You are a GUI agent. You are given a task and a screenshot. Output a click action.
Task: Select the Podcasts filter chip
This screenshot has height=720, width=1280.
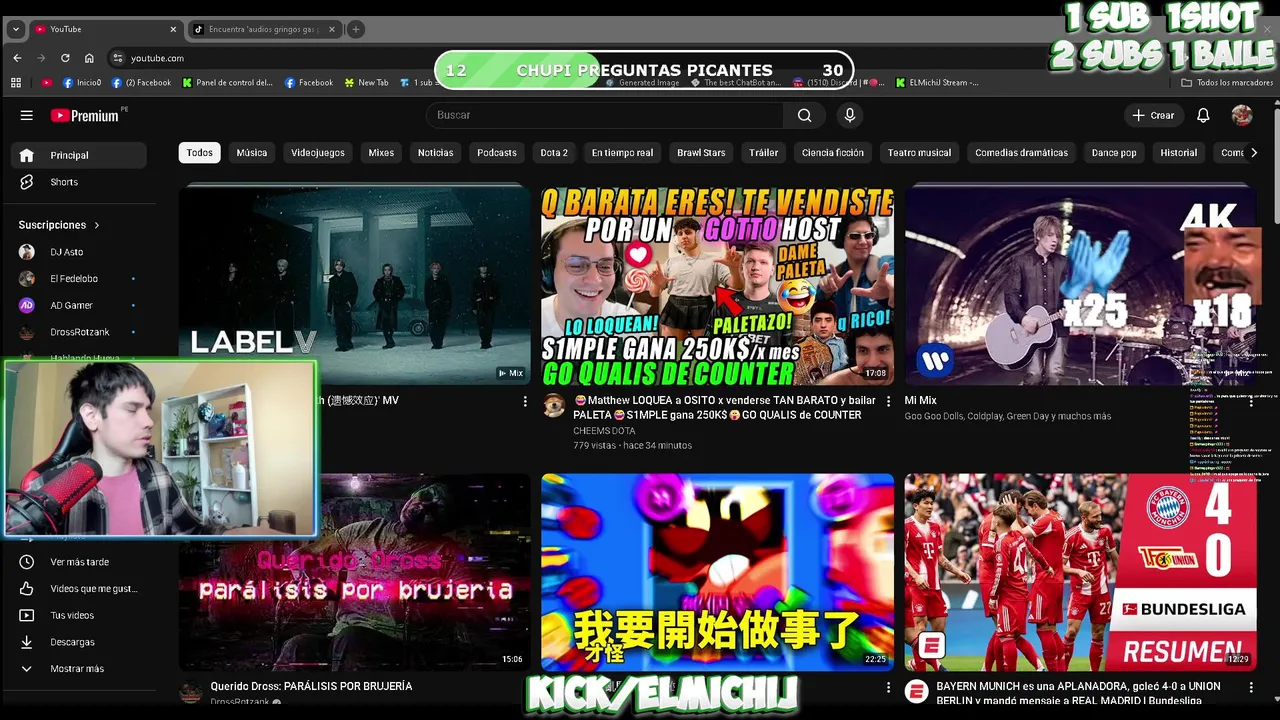click(497, 153)
